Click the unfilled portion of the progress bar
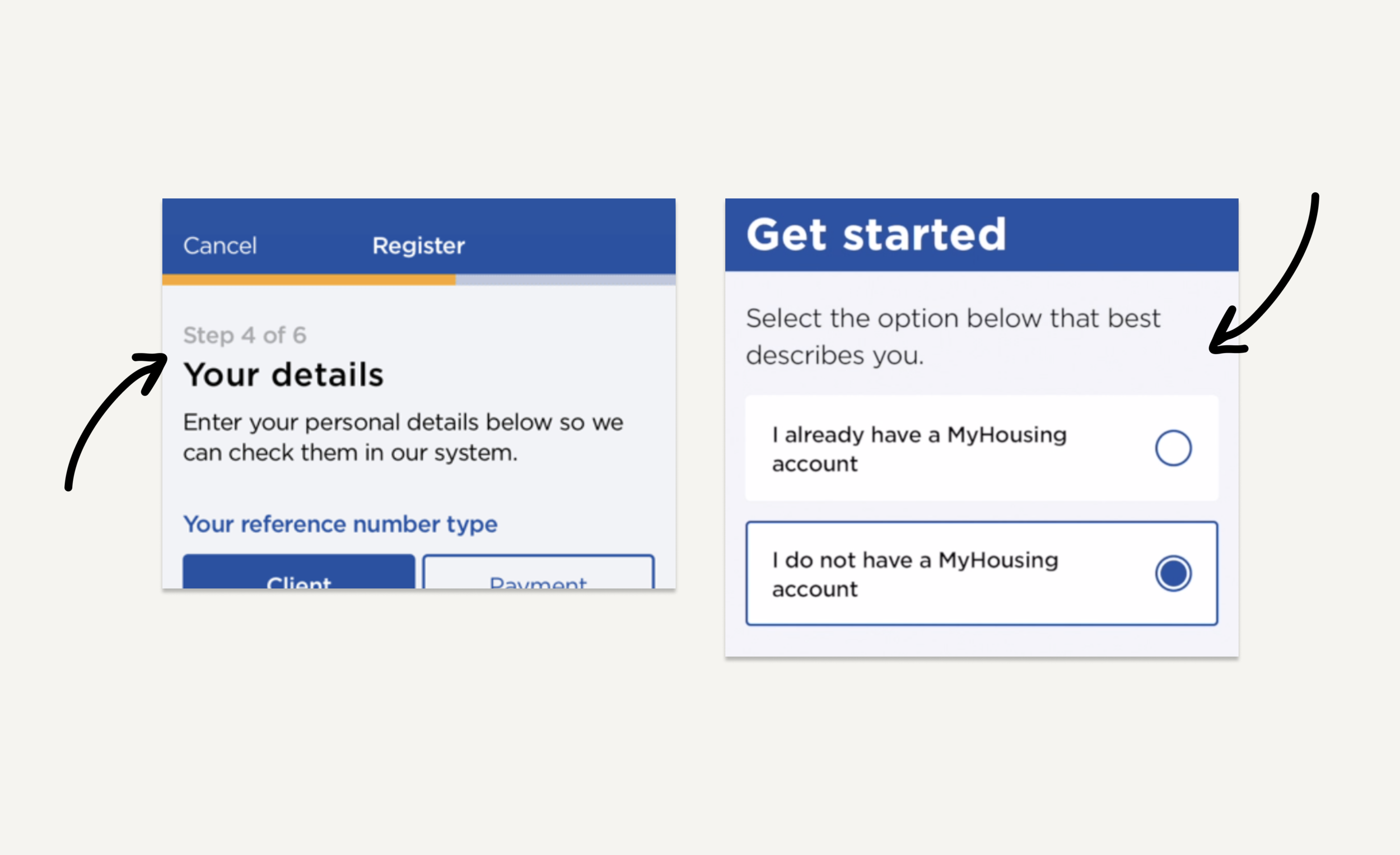 pyautogui.click(x=566, y=280)
